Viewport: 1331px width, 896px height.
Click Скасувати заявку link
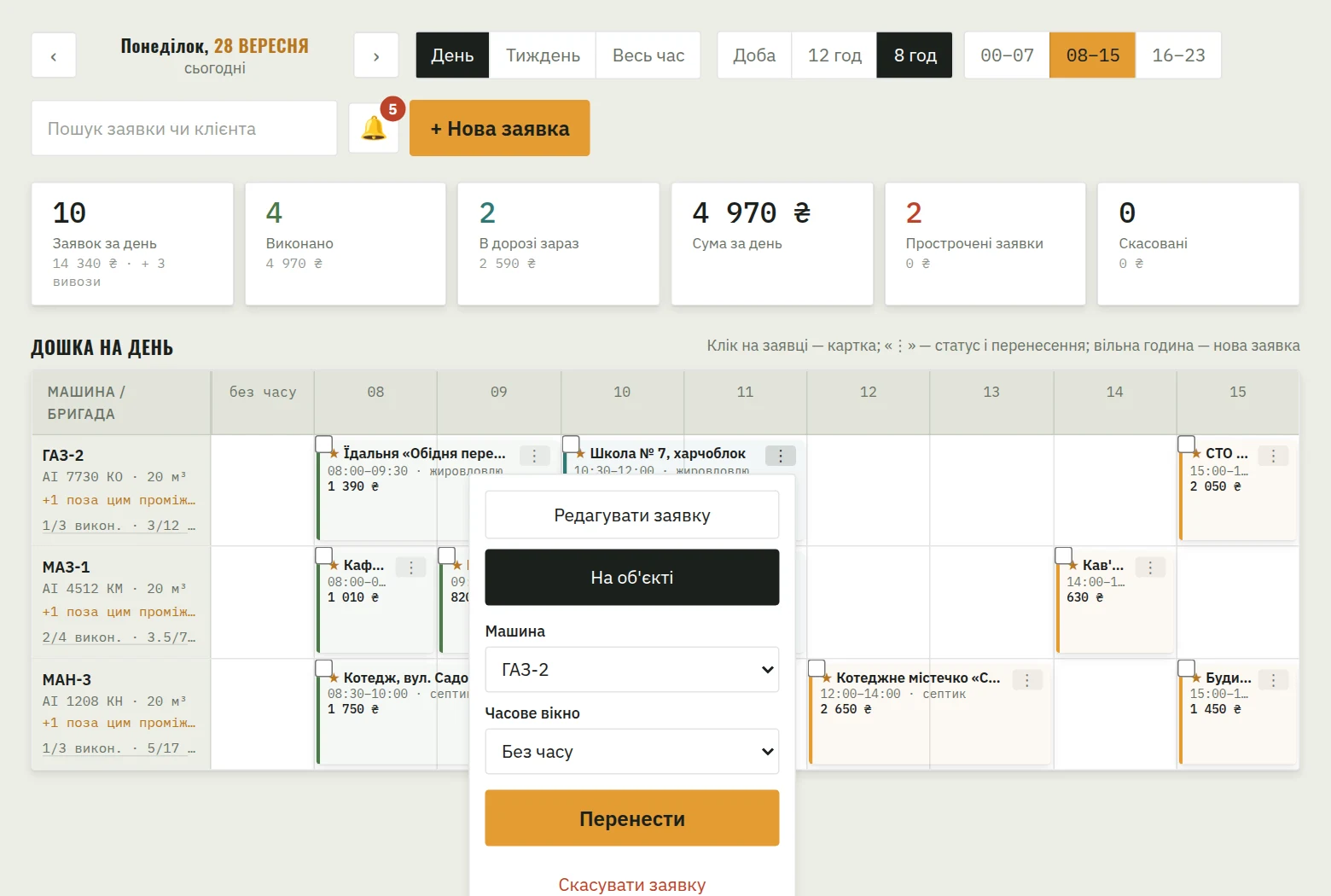(632, 885)
